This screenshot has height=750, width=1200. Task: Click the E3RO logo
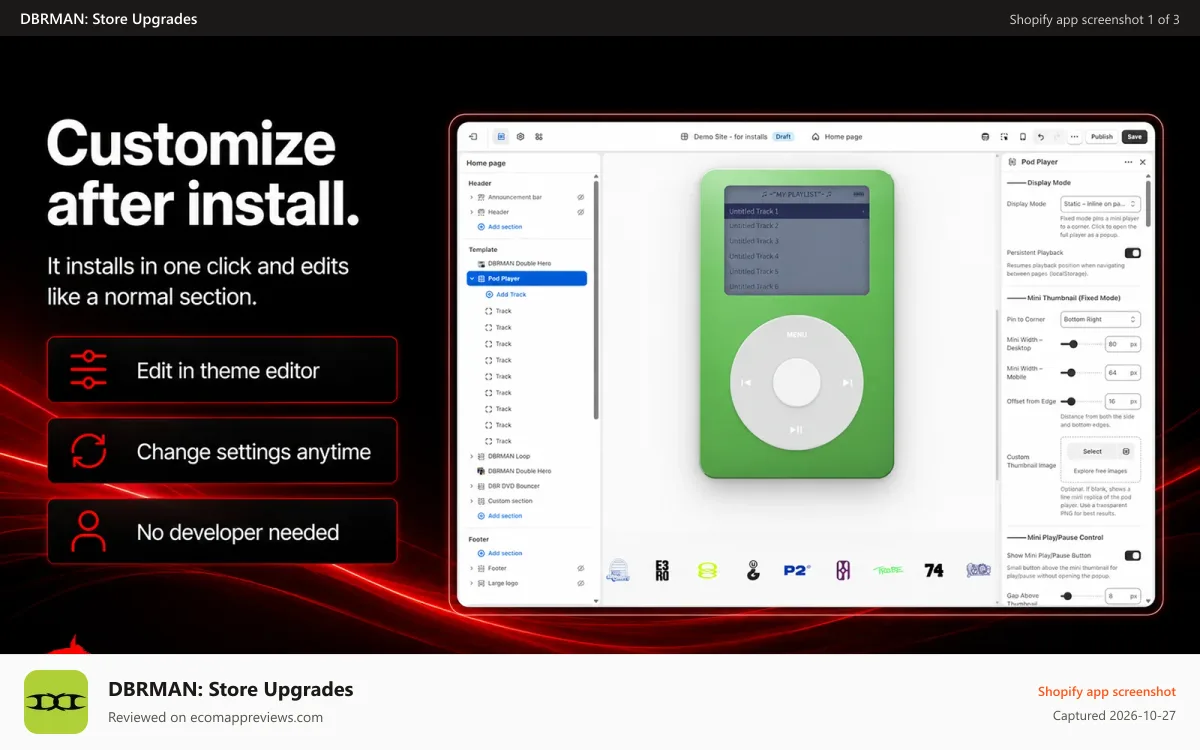coord(662,570)
